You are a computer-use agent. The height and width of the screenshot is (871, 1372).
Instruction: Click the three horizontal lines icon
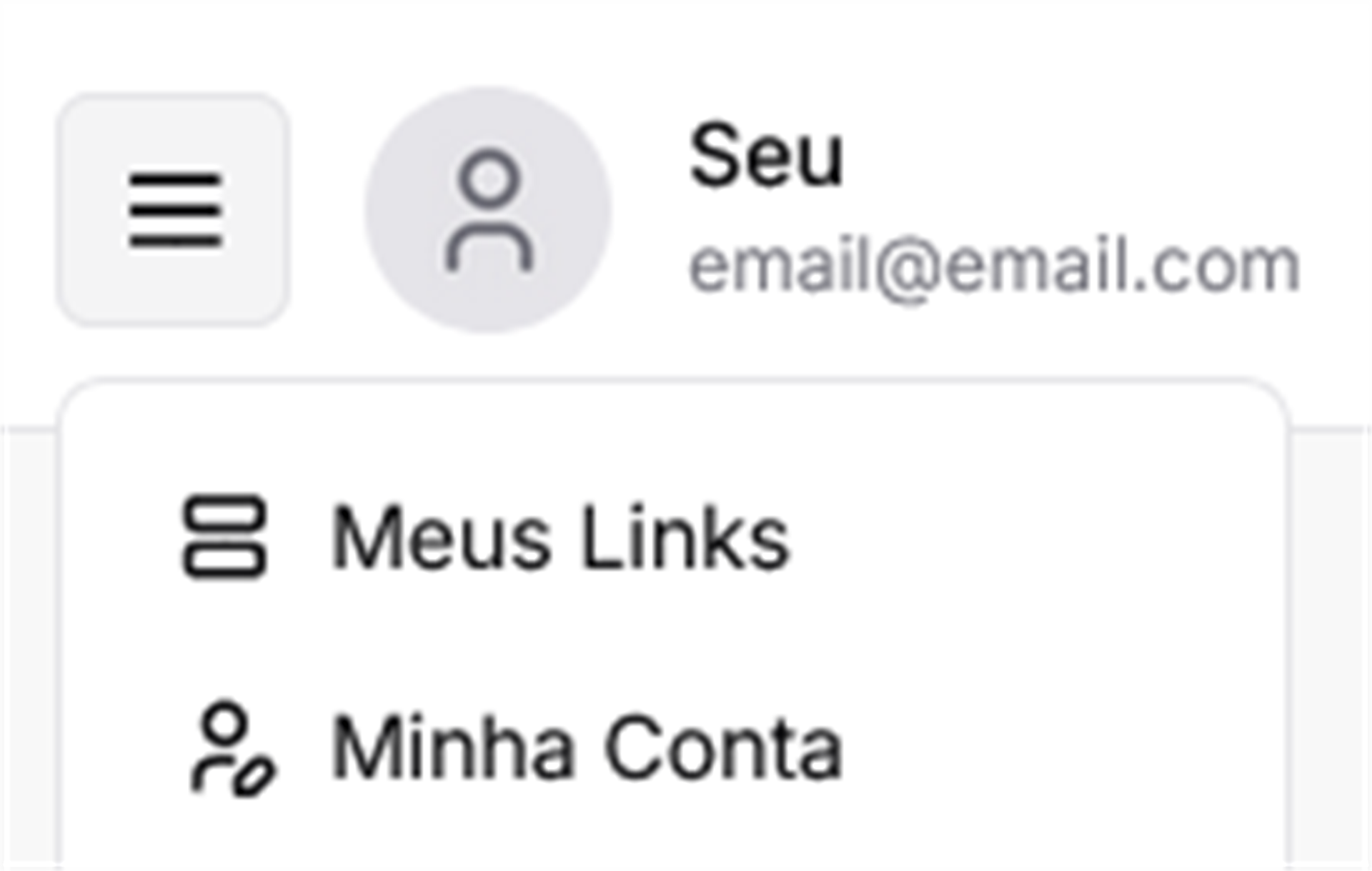click(x=174, y=210)
